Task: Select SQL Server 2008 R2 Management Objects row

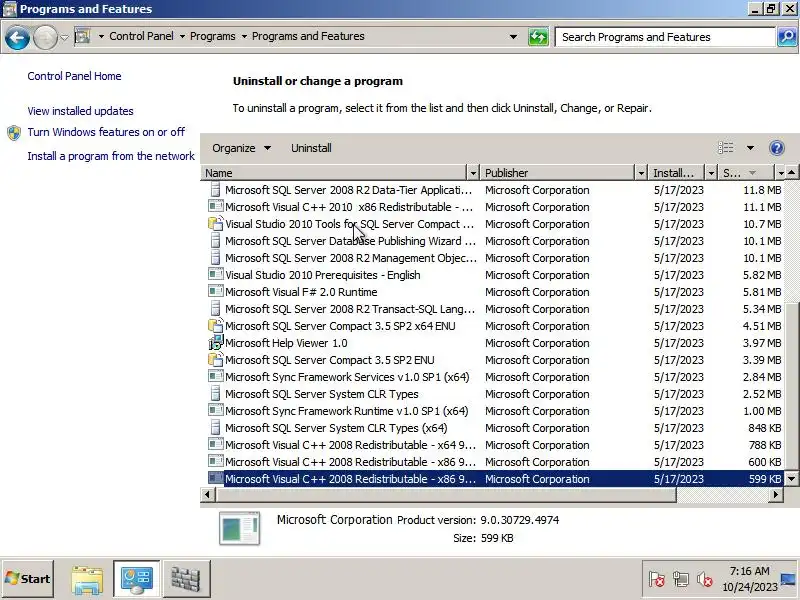Action: click(x=493, y=258)
